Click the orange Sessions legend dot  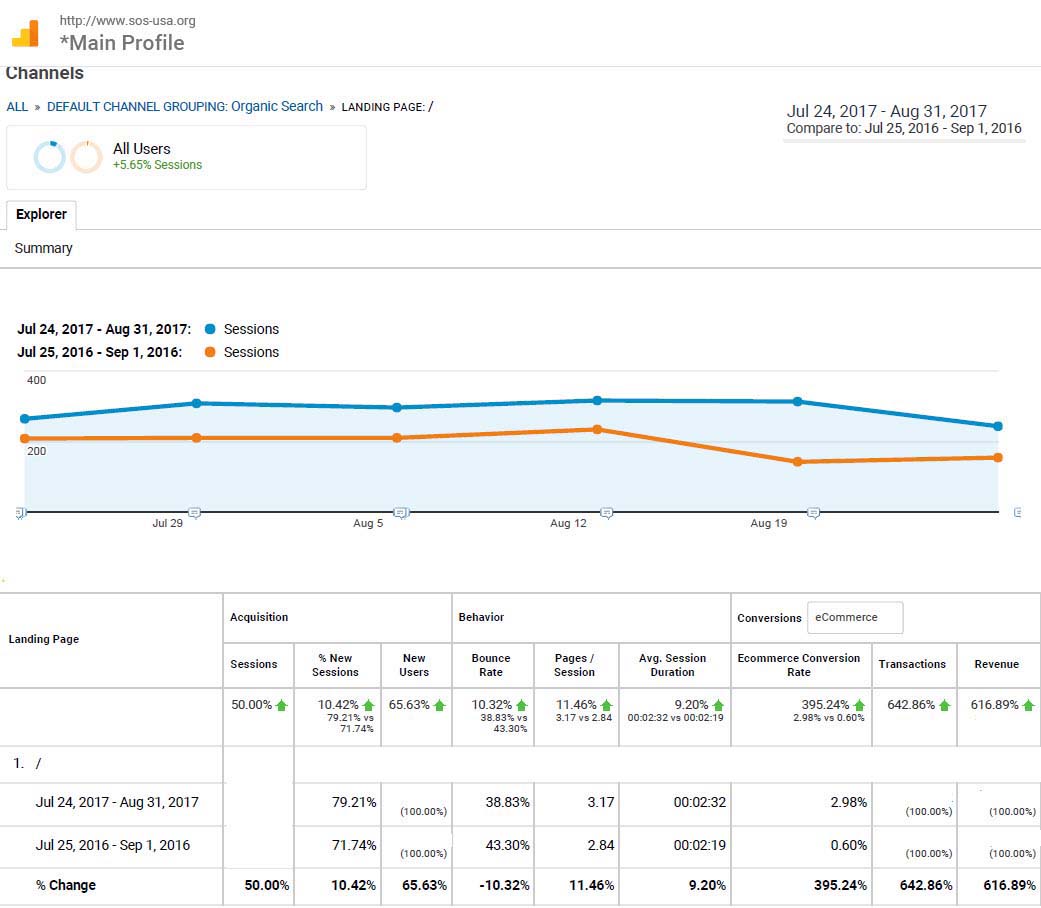pos(210,352)
